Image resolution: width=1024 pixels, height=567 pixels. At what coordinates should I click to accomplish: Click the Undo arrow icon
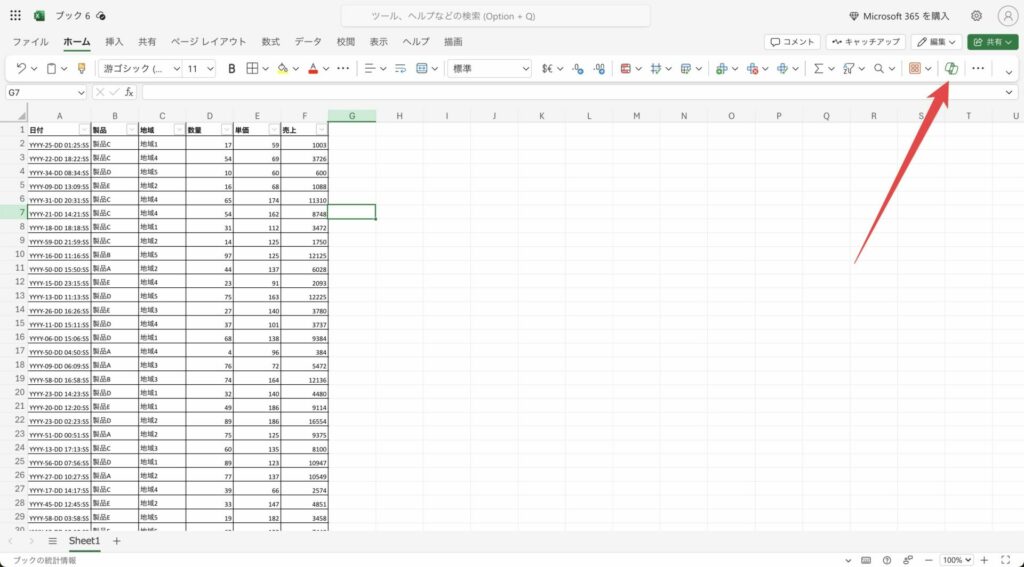pyautogui.click(x=21, y=68)
